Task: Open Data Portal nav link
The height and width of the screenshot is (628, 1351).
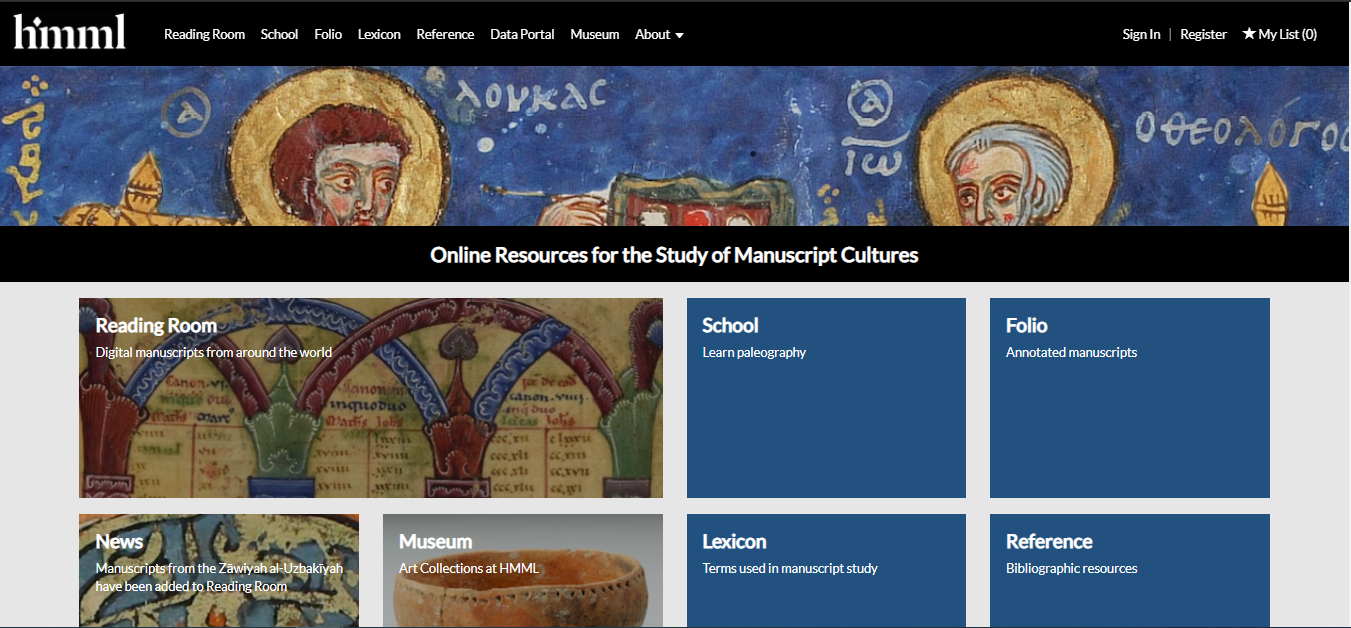Action: coord(522,34)
